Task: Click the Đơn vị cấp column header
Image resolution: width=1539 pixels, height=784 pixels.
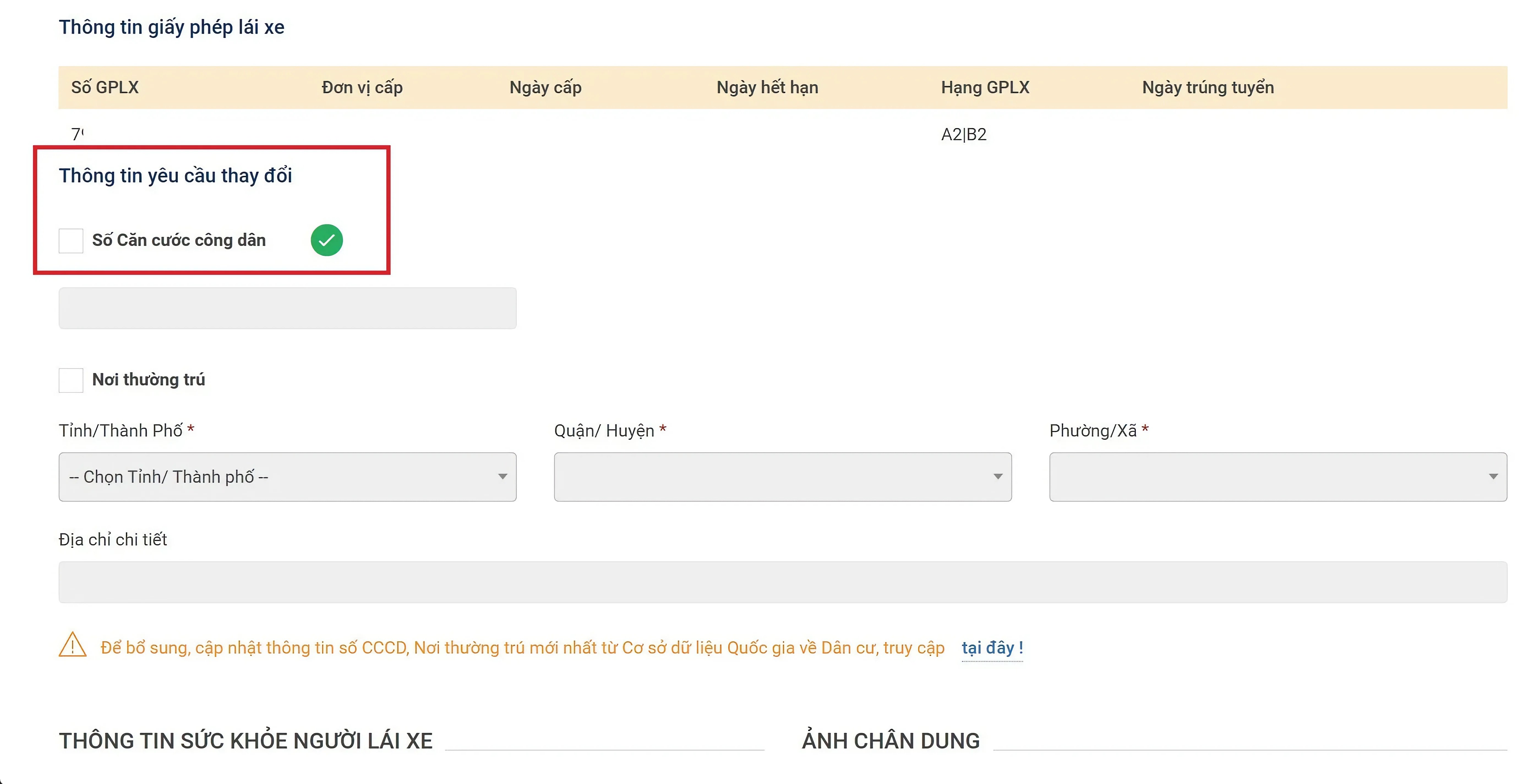Action: click(x=362, y=88)
